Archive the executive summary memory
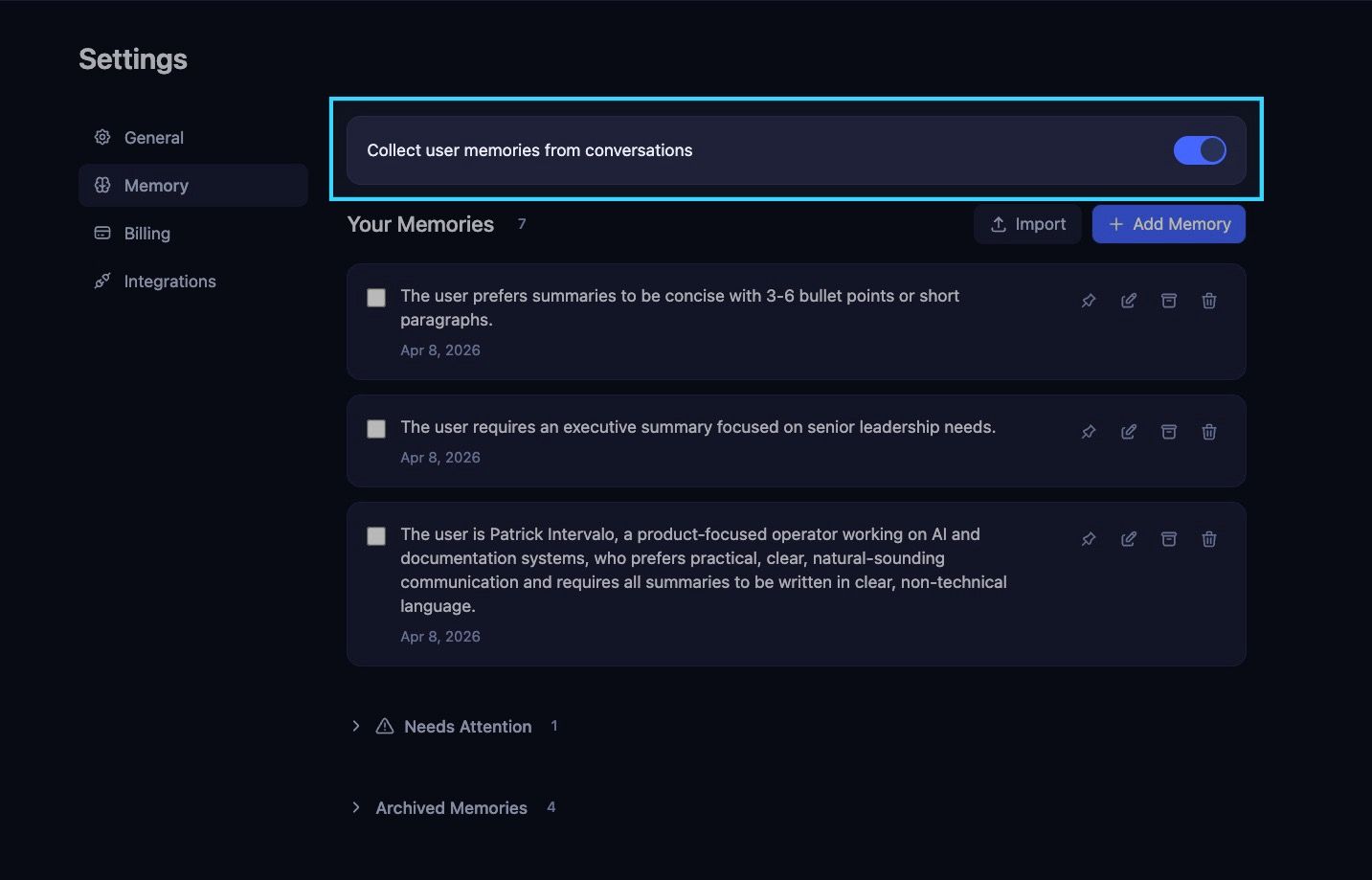 point(1169,432)
